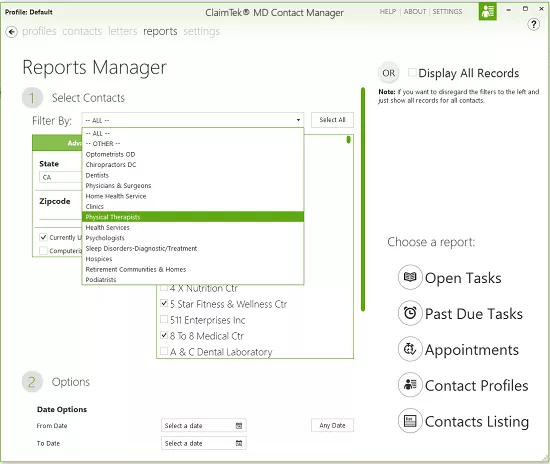This screenshot has height=464, width=550.
Task: Run the Open Tasks report
Action: 463,278
